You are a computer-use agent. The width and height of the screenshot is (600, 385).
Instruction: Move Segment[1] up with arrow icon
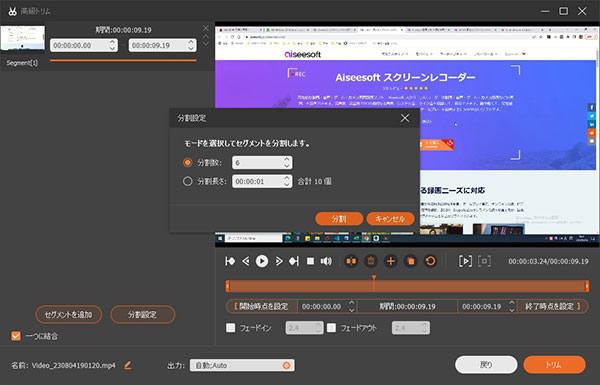(206, 37)
